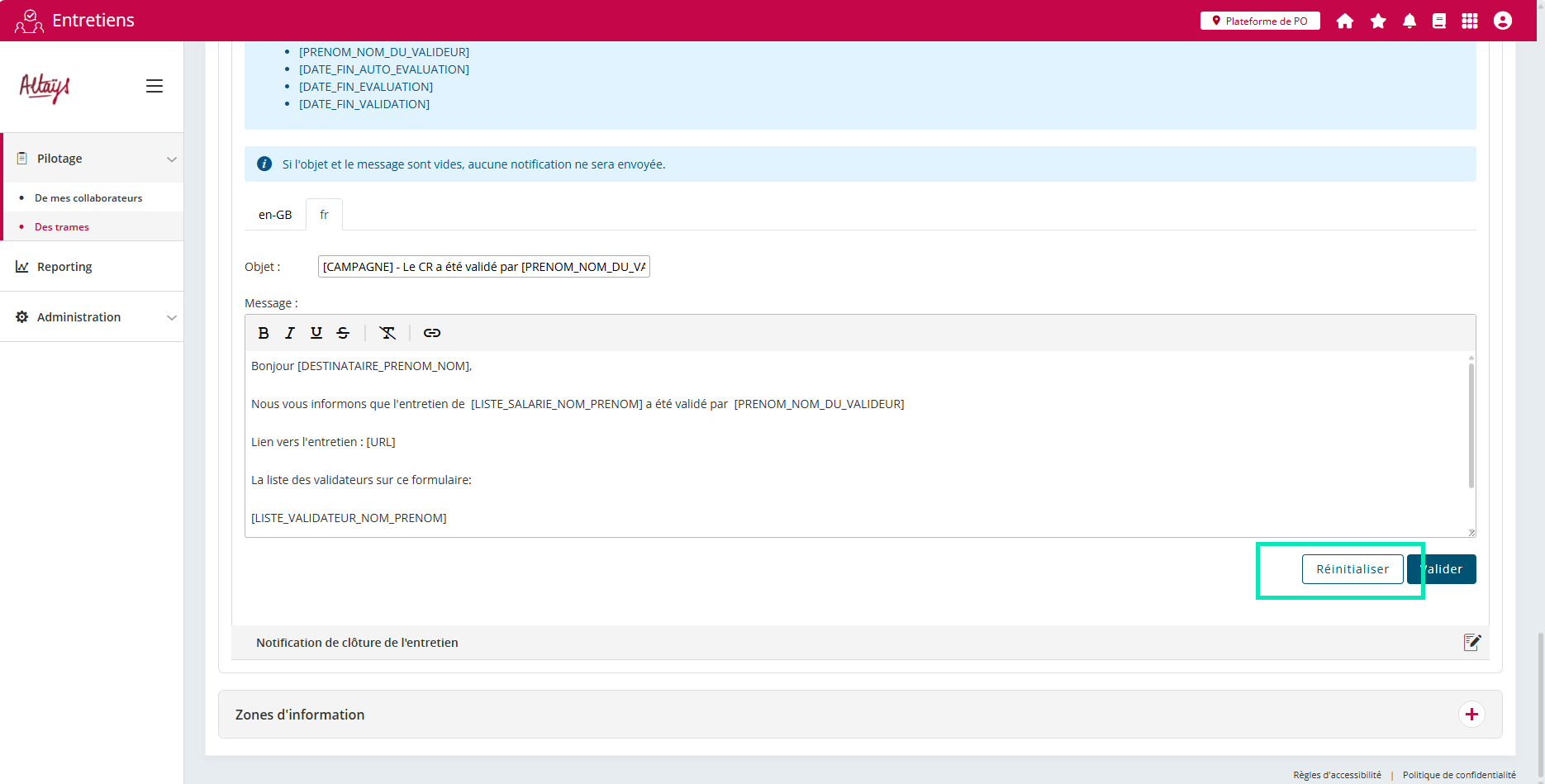Image resolution: width=1545 pixels, height=784 pixels.
Task: Open favorites star icon in header
Action: tap(1378, 21)
